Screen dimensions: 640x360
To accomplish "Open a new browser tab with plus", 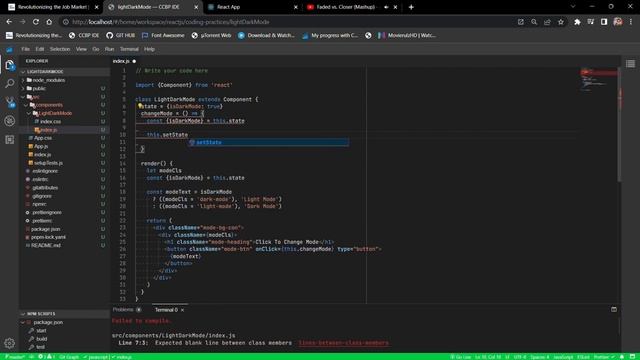I will [411, 7].
